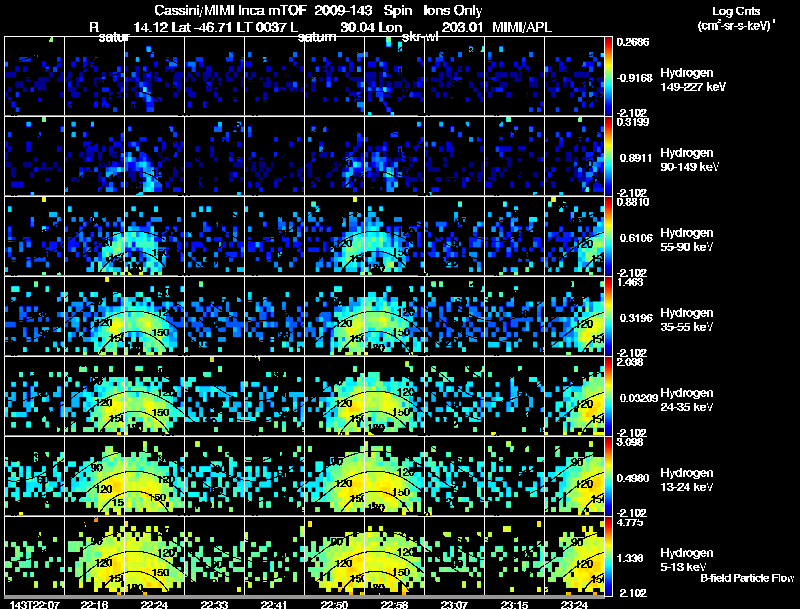Click the Hydrogen 24-35 keV row label
Screen dimensions: 800x609
tap(687, 400)
